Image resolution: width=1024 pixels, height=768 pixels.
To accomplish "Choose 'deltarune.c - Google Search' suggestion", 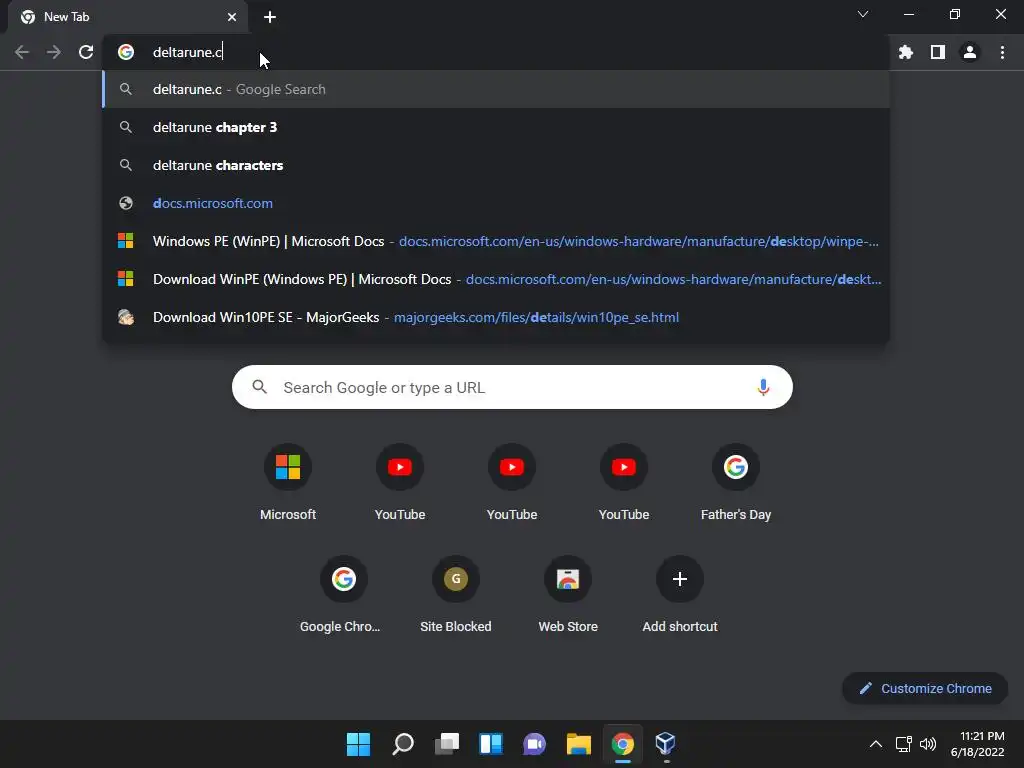I will (x=496, y=89).
